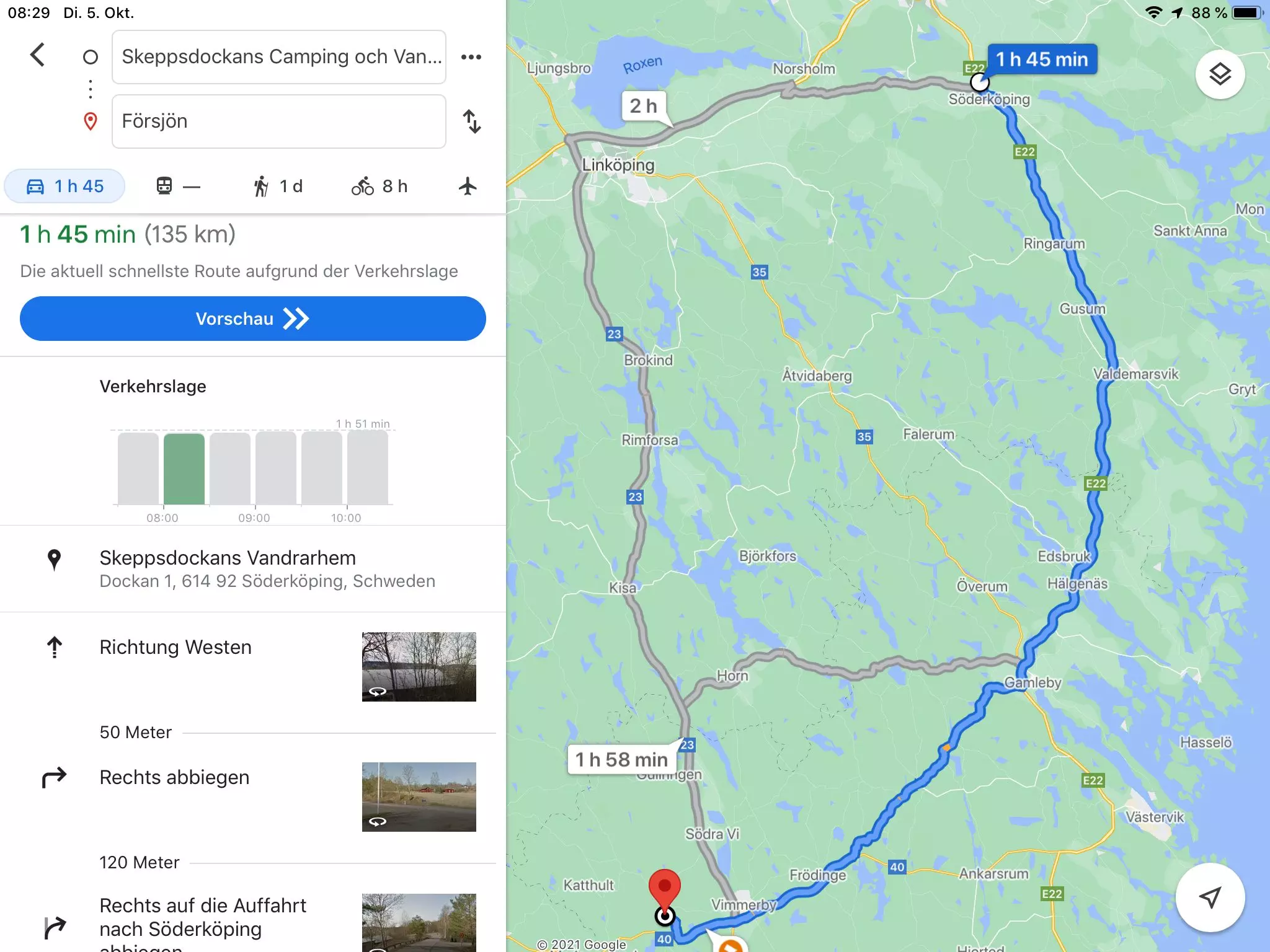1270x952 pixels.
Task: Select the 1 h 58 min alternative route
Action: click(621, 759)
